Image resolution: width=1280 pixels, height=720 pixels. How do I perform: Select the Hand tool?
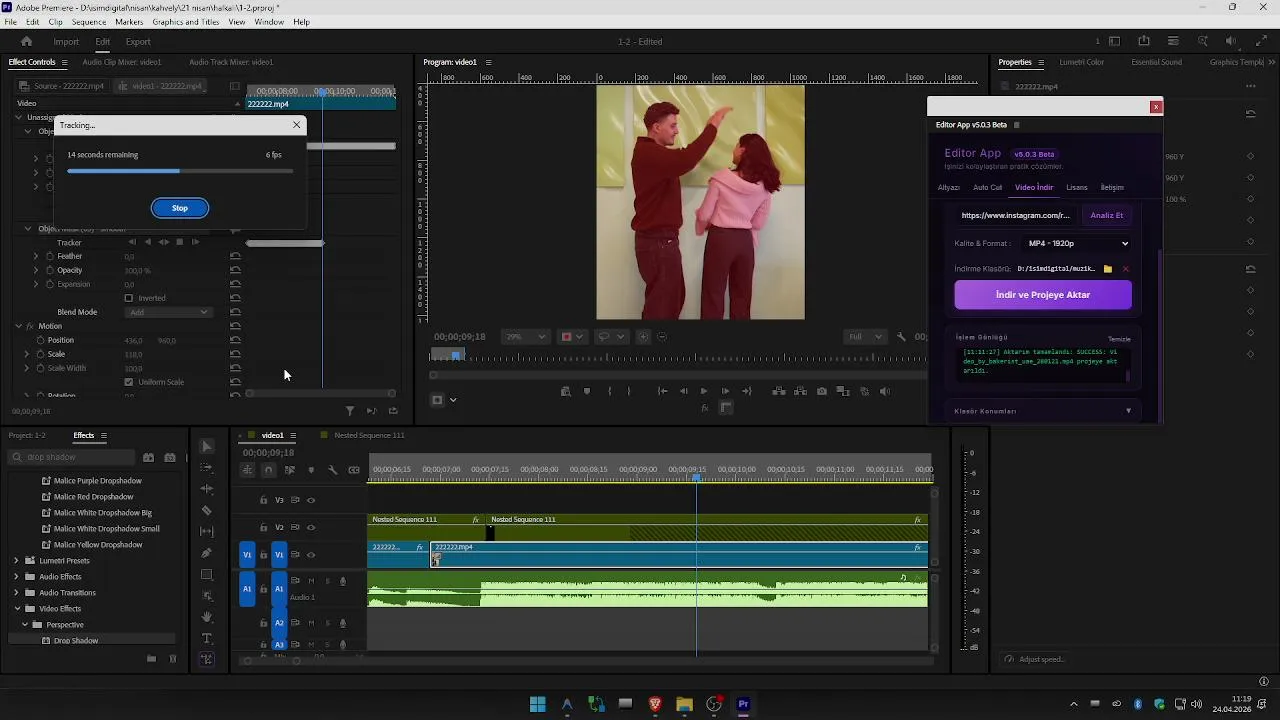pos(207,617)
